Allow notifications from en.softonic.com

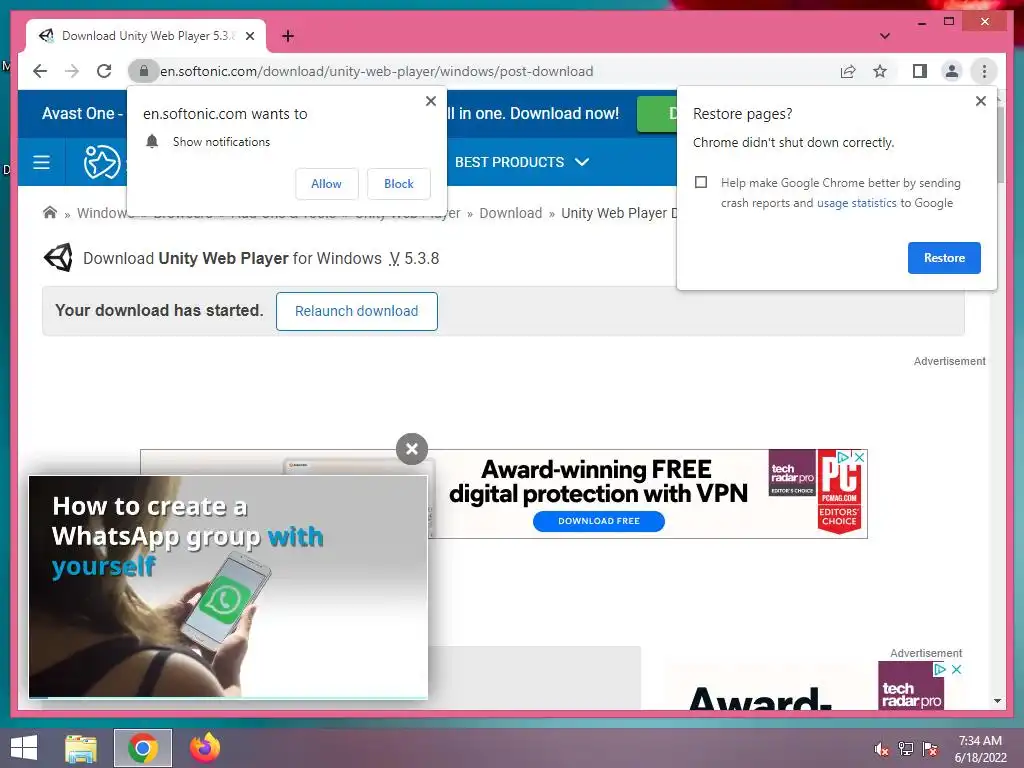[x=327, y=184]
